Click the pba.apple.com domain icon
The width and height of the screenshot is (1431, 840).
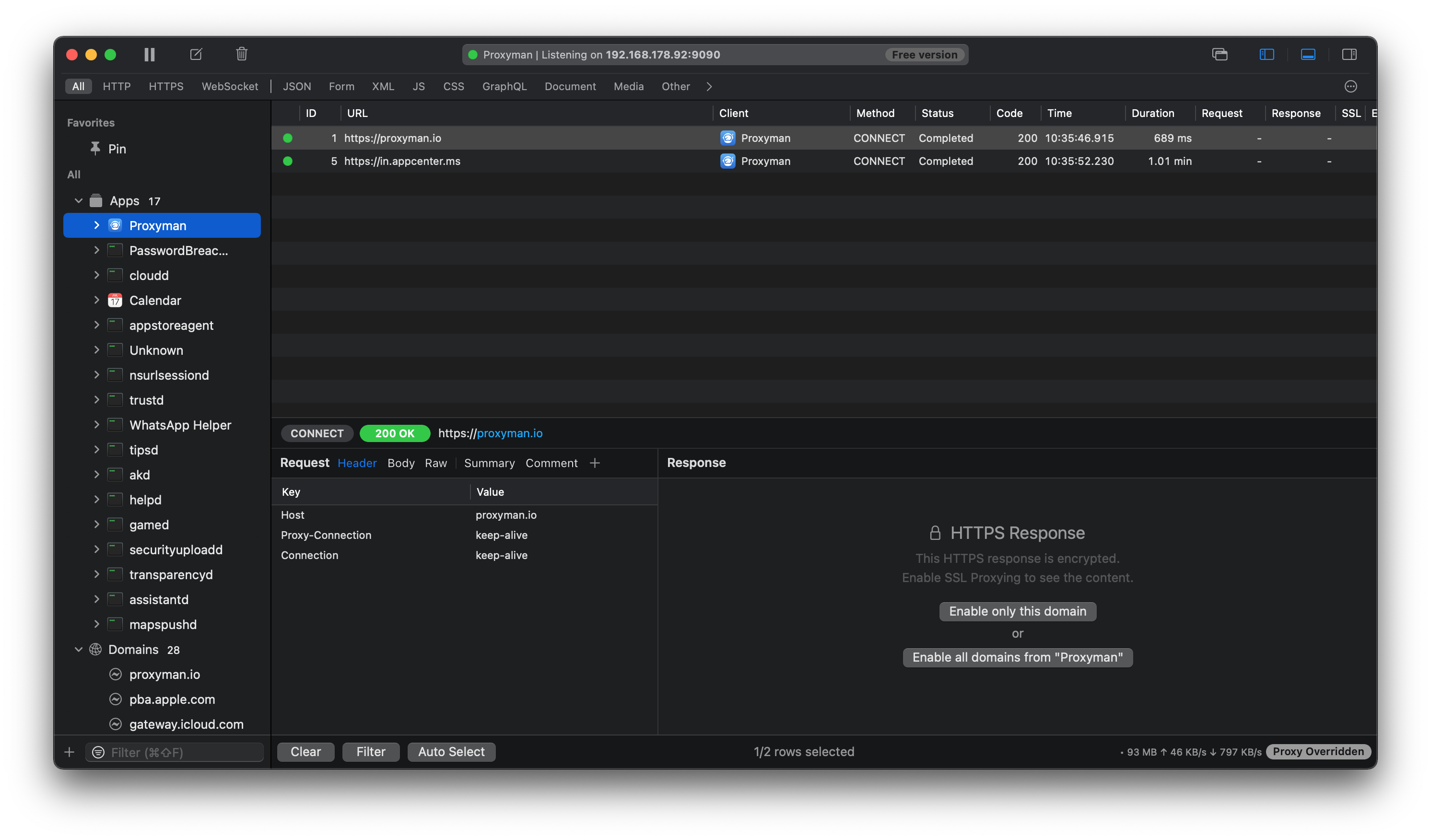(x=115, y=699)
